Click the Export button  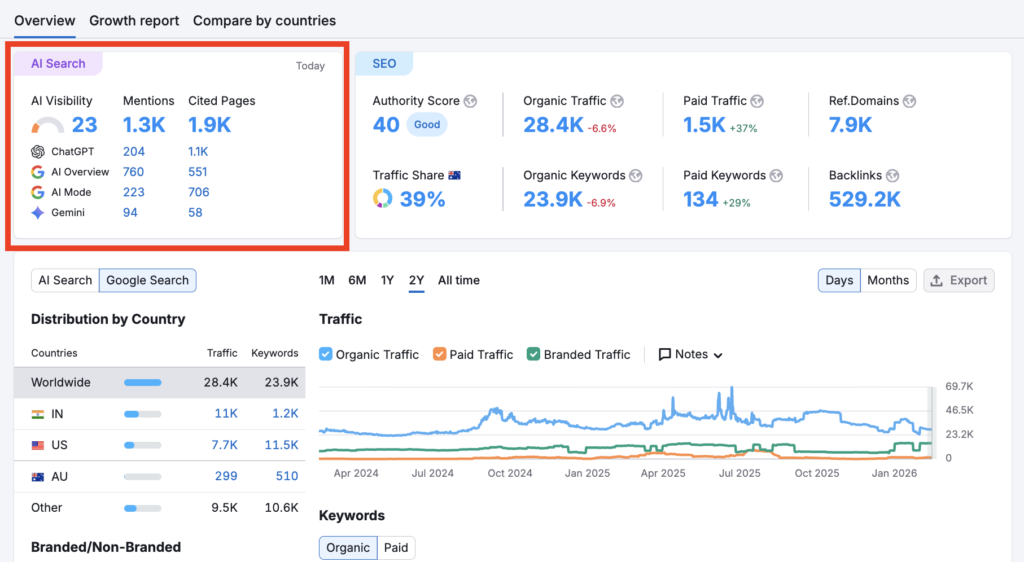coord(959,280)
